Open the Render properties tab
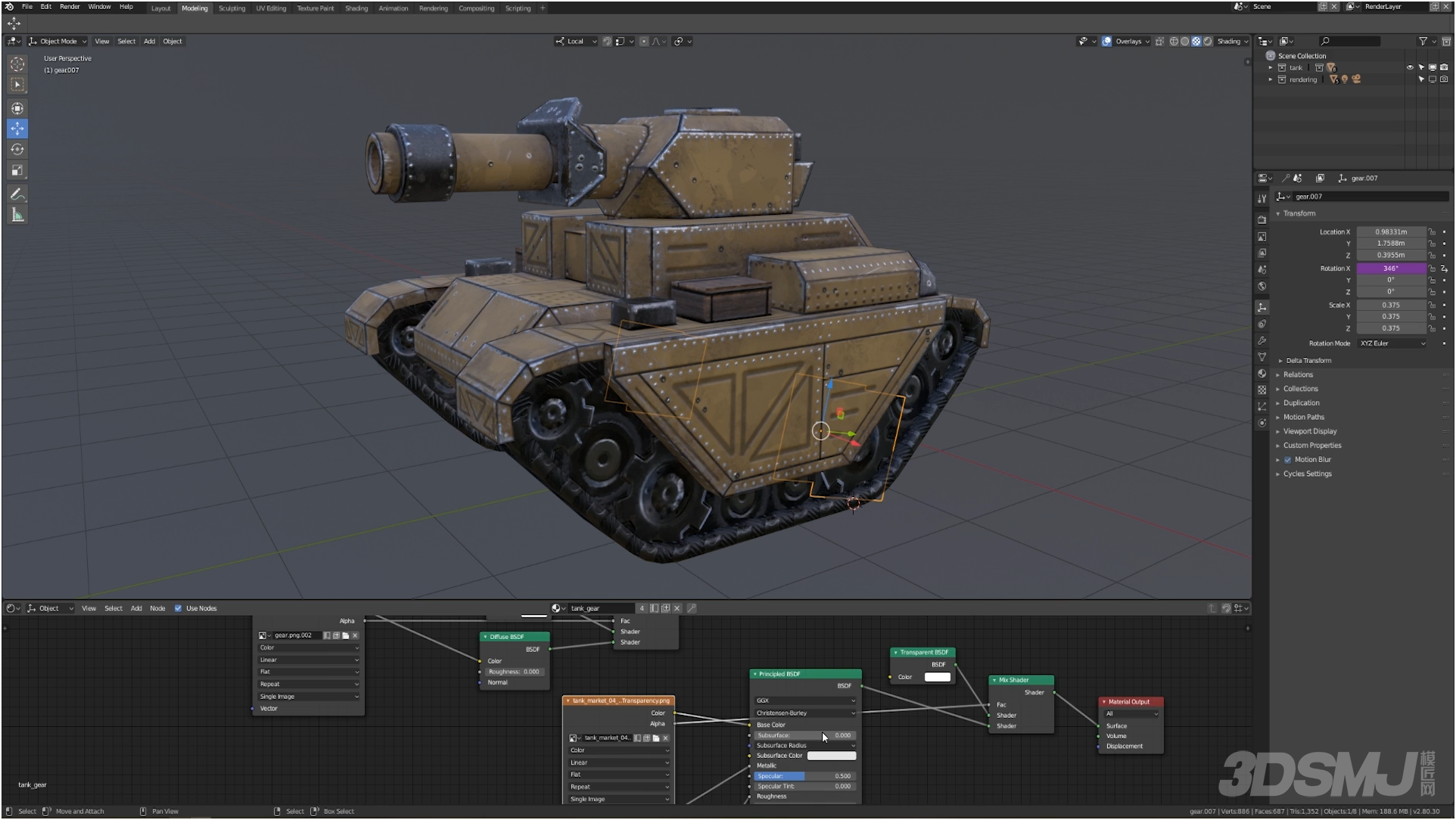 1262,219
